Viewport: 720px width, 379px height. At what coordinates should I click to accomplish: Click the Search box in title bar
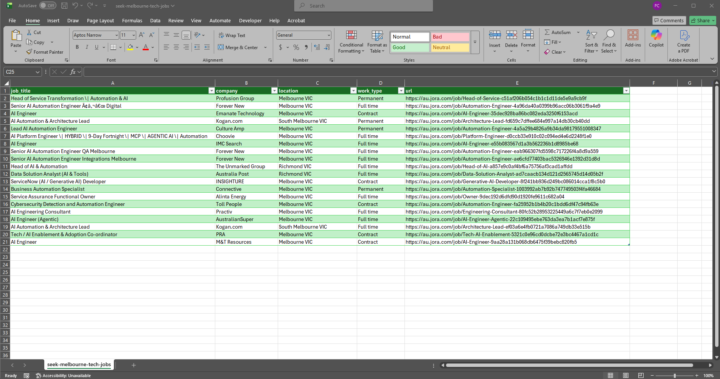click(x=363, y=6)
